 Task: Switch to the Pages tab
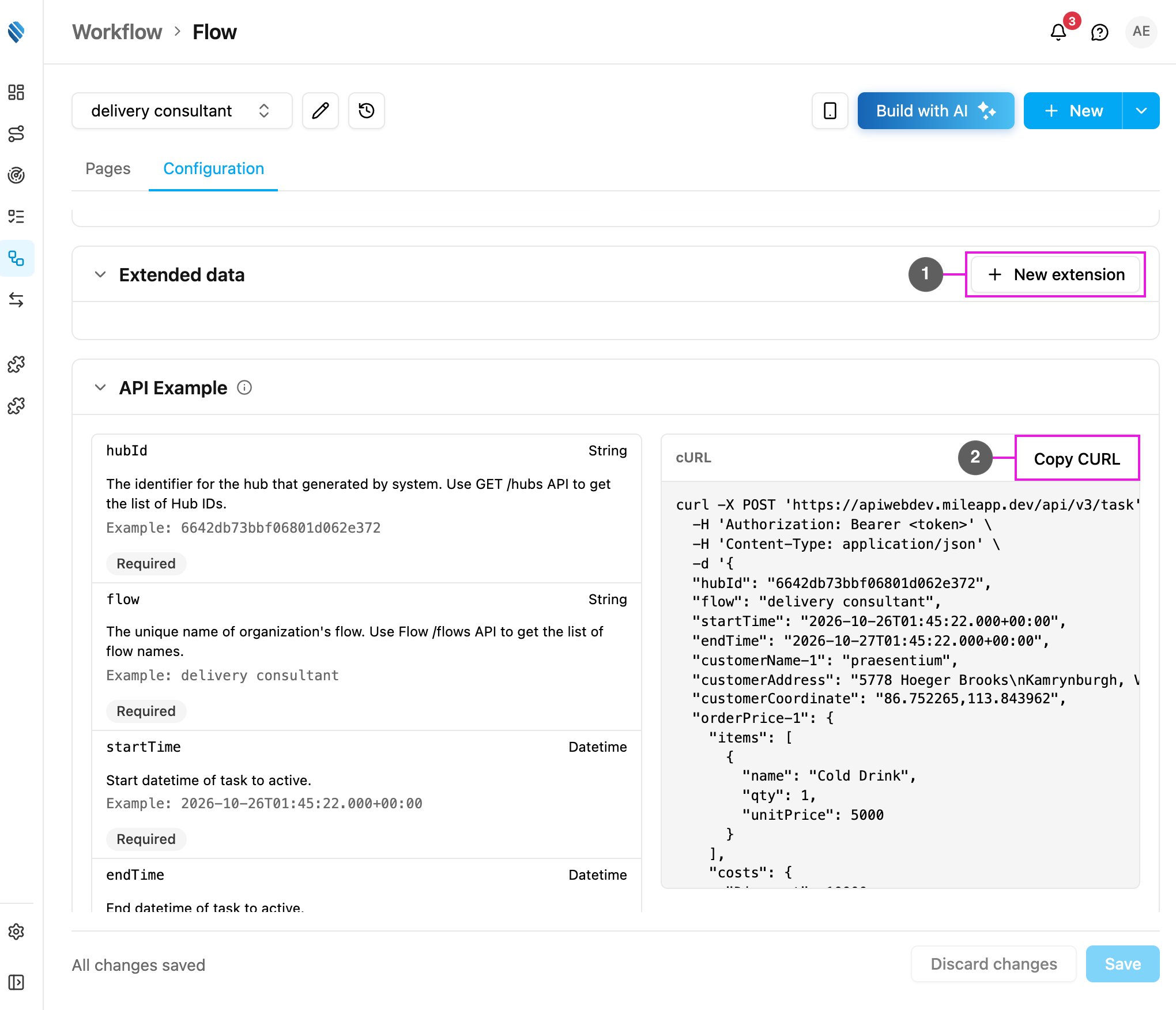pyautogui.click(x=108, y=168)
